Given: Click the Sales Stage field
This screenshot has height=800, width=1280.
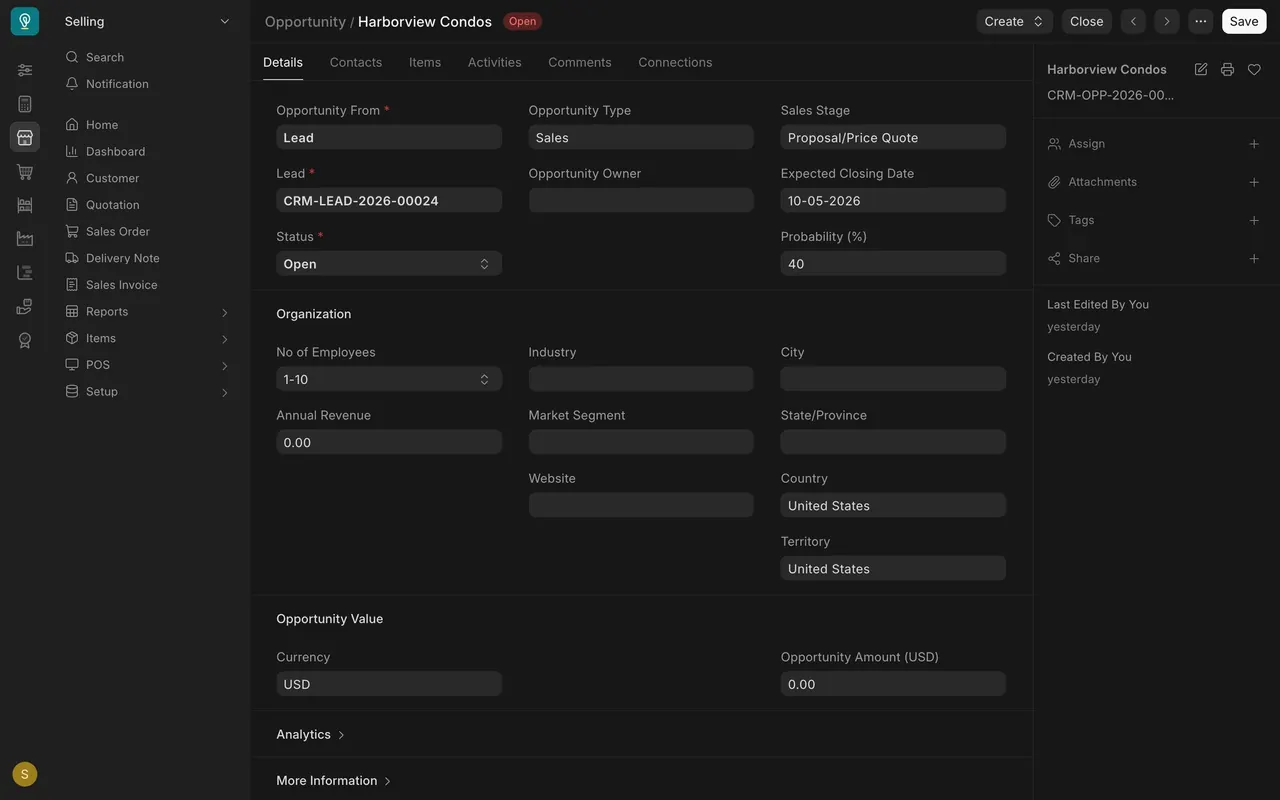Looking at the screenshot, I should tap(893, 138).
